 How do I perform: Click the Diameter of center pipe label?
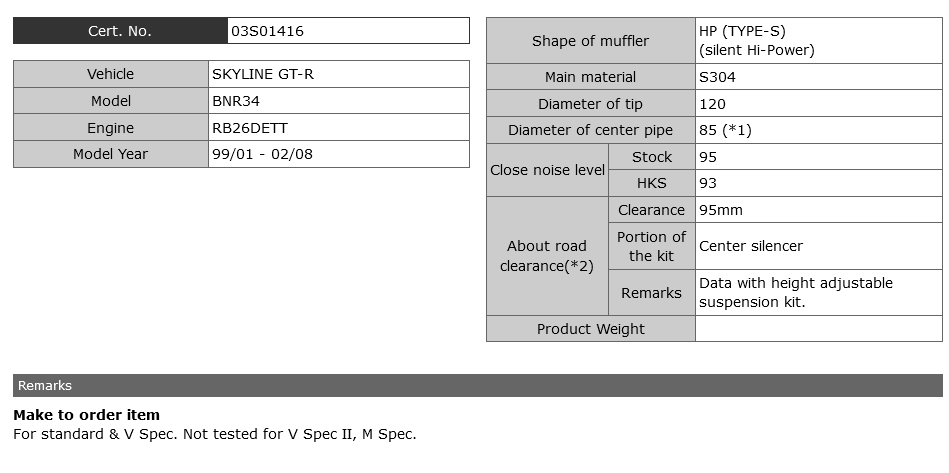coord(590,130)
